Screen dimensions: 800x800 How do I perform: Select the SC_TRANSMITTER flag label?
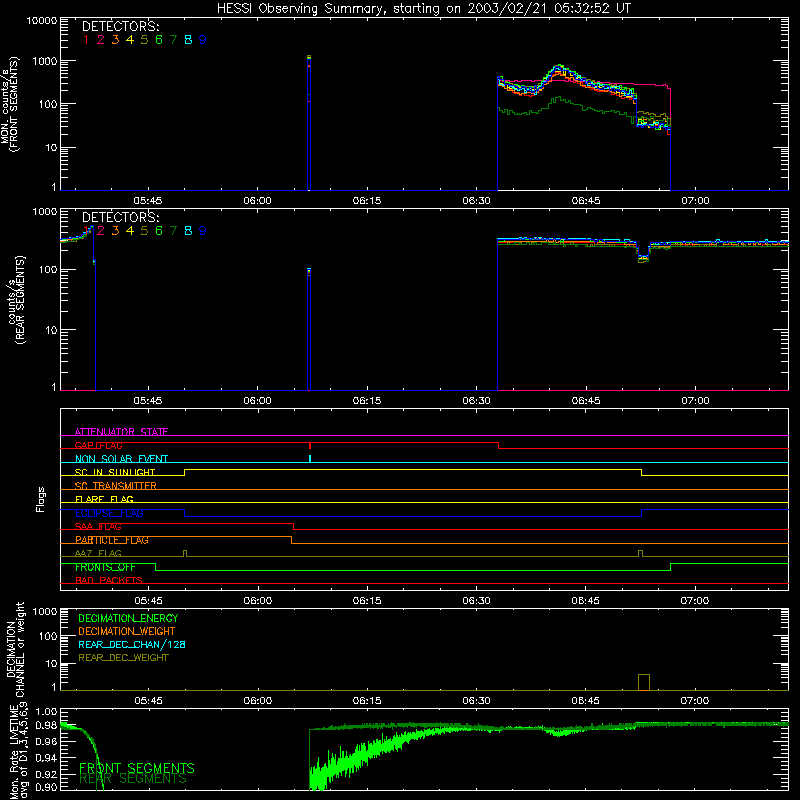115,486
